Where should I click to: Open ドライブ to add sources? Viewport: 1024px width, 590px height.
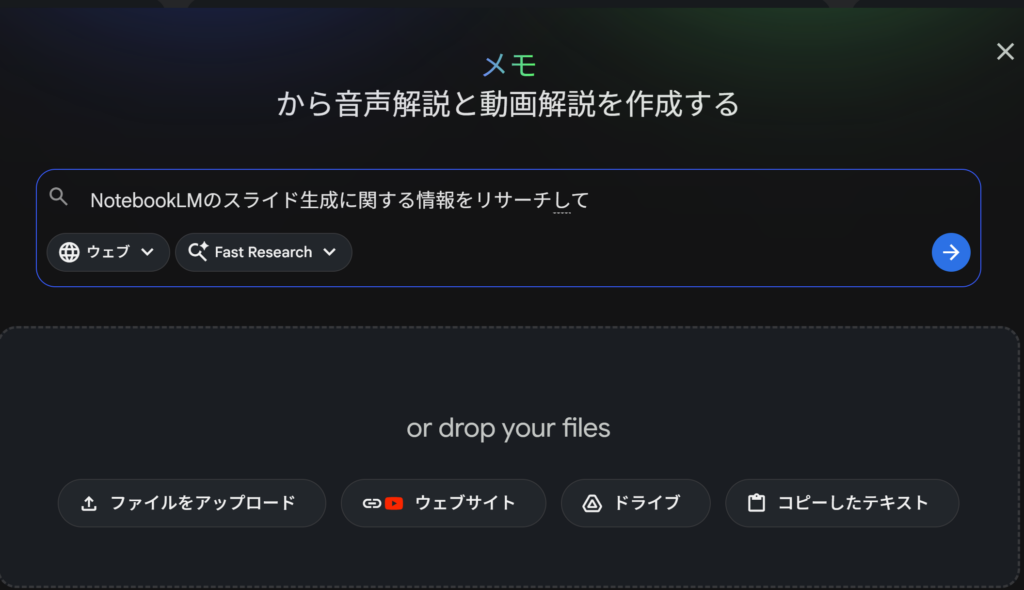coord(635,503)
